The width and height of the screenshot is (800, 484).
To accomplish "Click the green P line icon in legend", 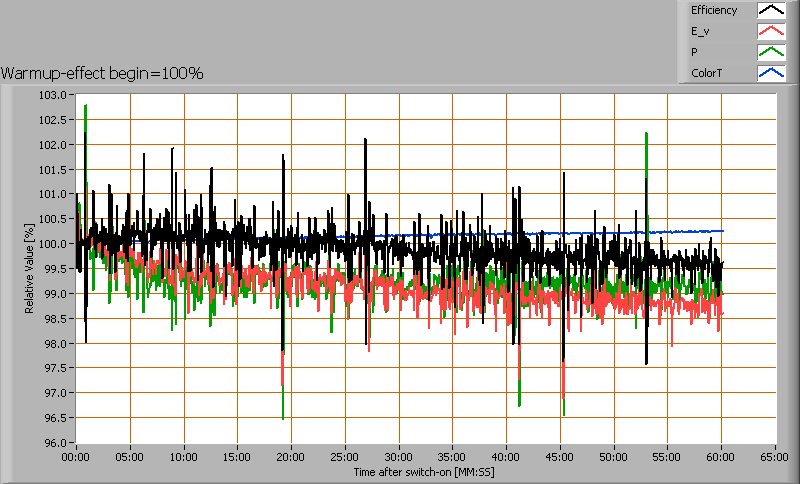I will pyautogui.click(x=770, y=52).
